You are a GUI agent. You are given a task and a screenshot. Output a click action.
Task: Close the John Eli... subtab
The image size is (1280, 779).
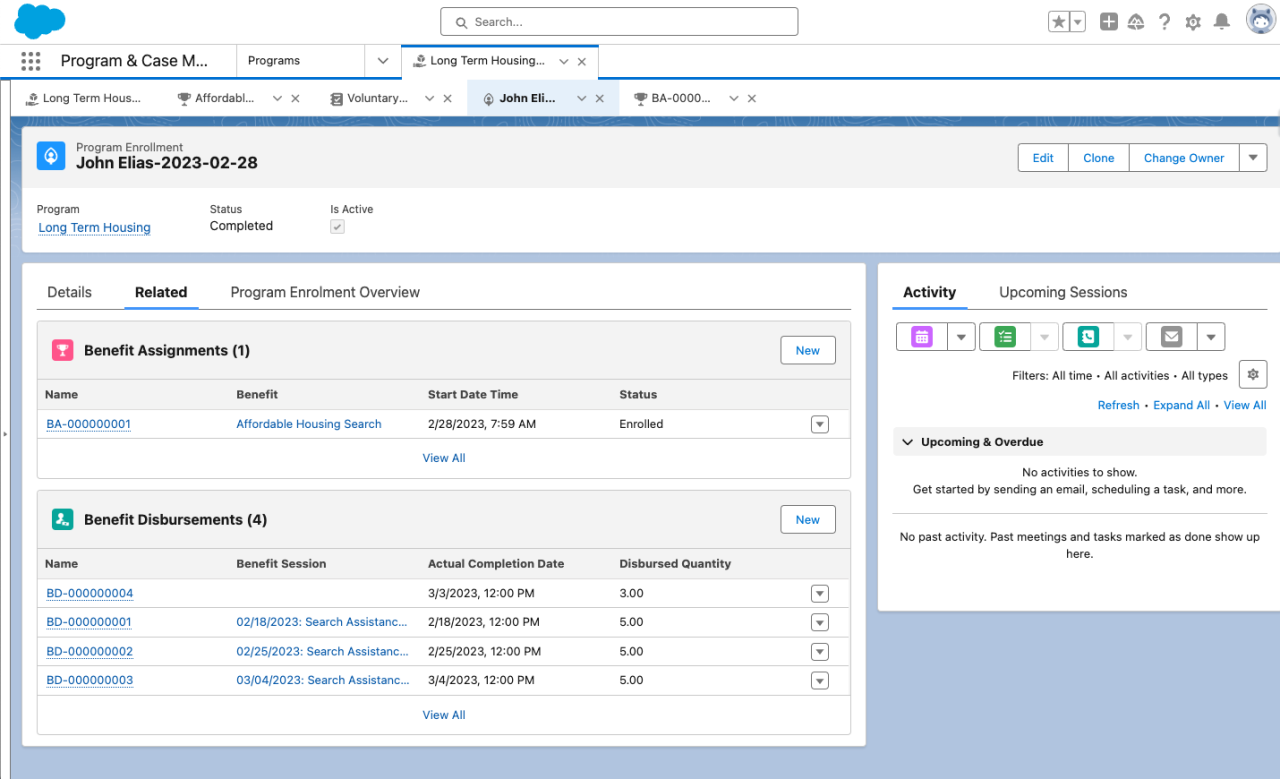[x=600, y=98]
